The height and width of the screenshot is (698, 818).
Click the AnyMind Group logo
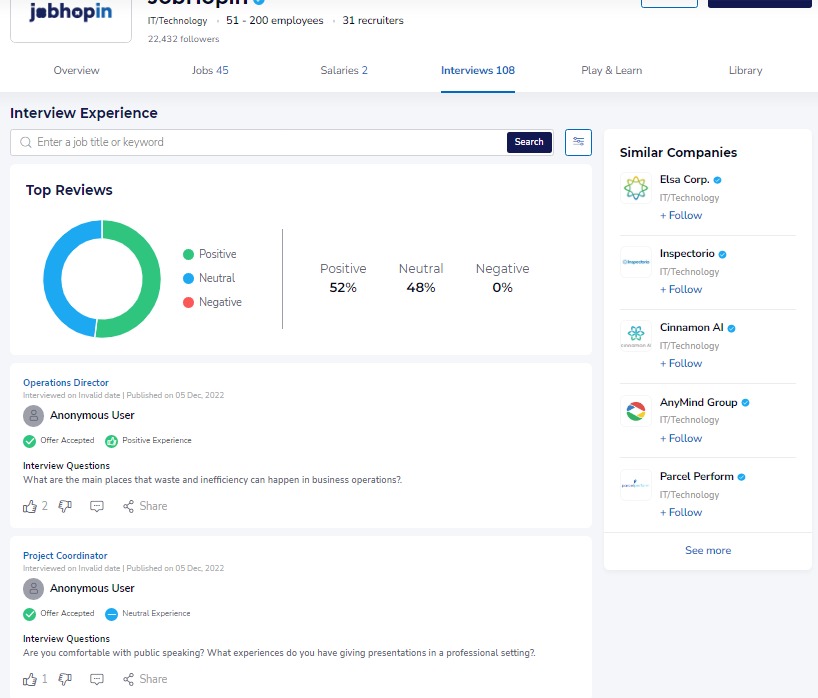[635, 411]
